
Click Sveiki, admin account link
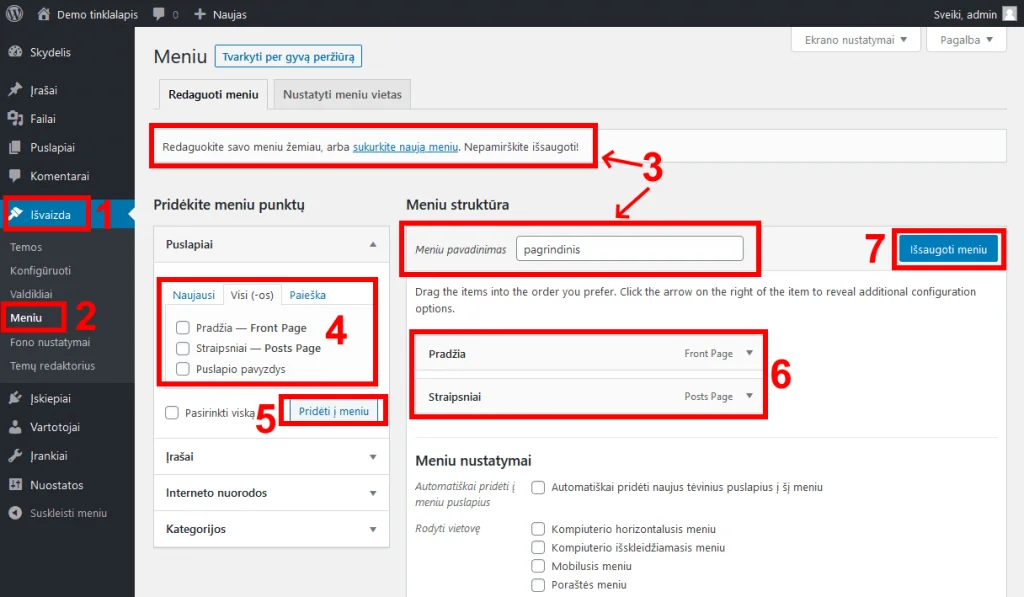tap(965, 14)
